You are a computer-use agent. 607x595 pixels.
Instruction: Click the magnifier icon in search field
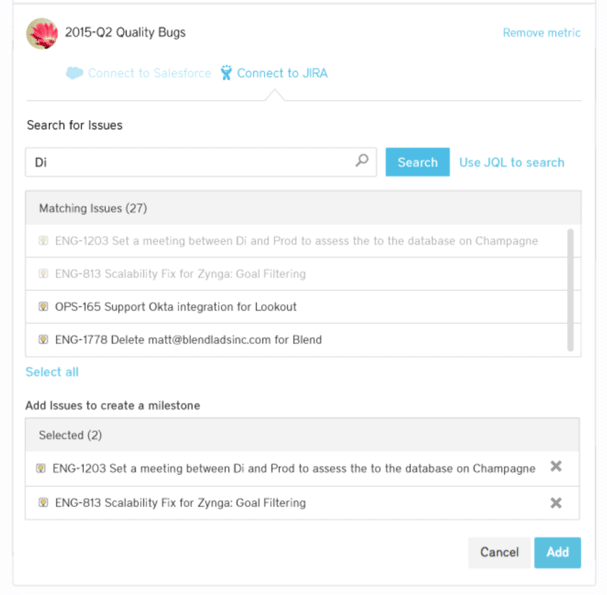coord(362,161)
